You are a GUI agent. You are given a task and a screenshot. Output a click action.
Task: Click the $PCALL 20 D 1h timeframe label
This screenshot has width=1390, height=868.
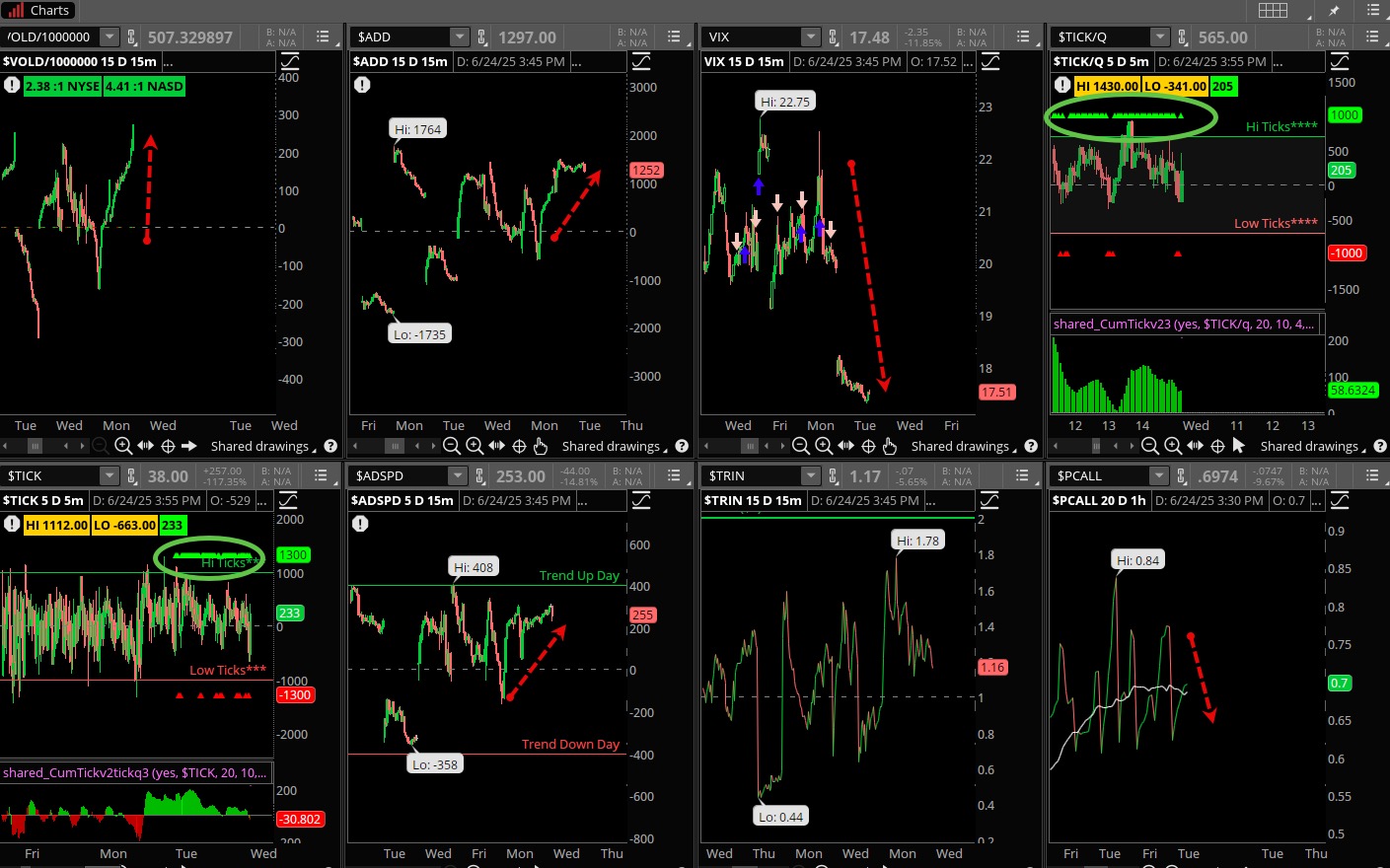[x=1099, y=501]
